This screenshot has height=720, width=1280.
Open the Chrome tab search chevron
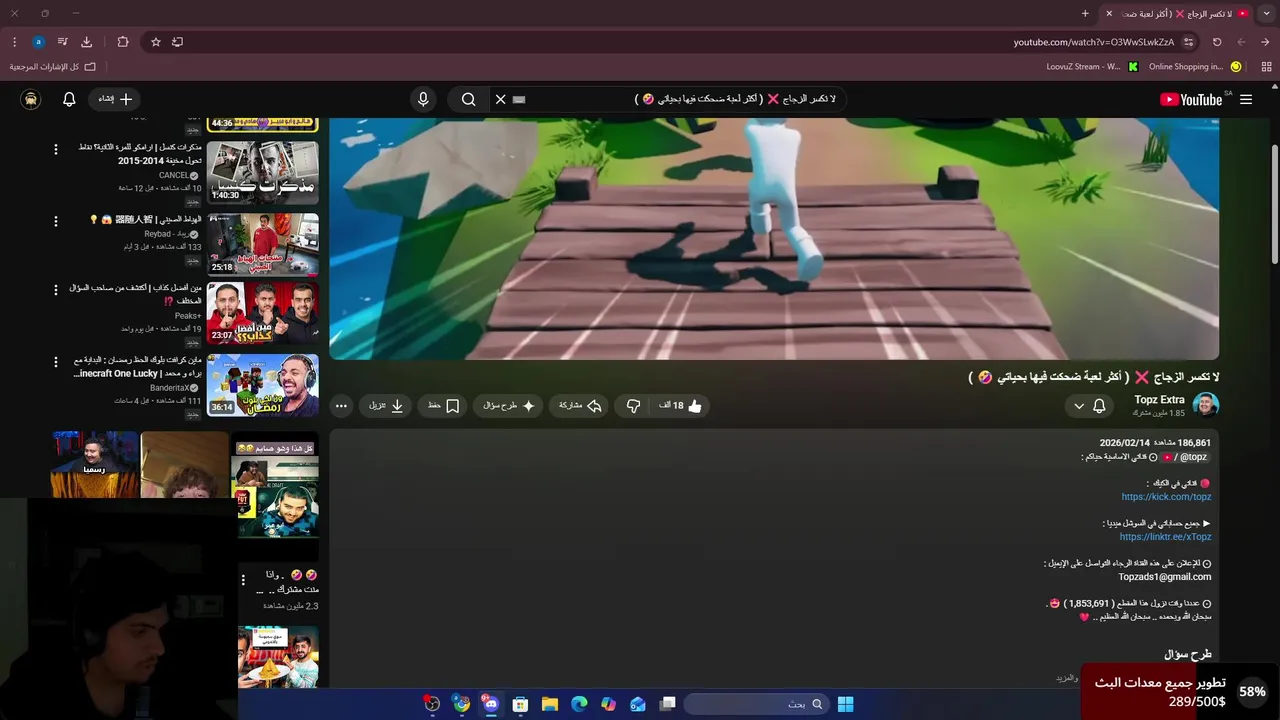coord(1266,13)
